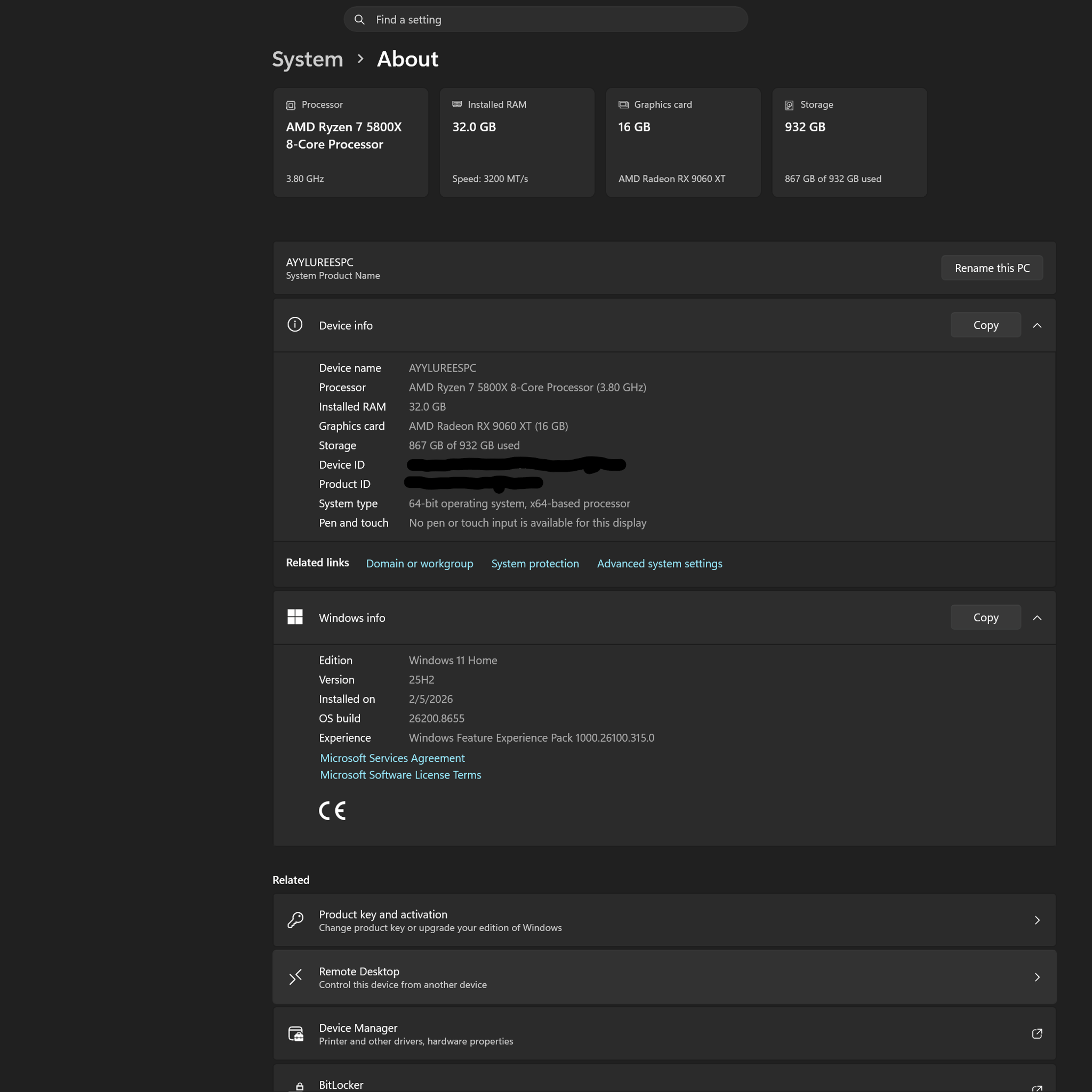Click the CE certification mark
Screen dimensions: 1092x1092
[332, 810]
